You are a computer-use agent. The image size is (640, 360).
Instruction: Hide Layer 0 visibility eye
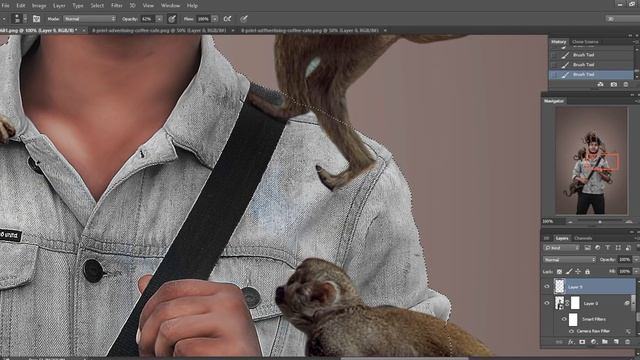(x=547, y=303)
